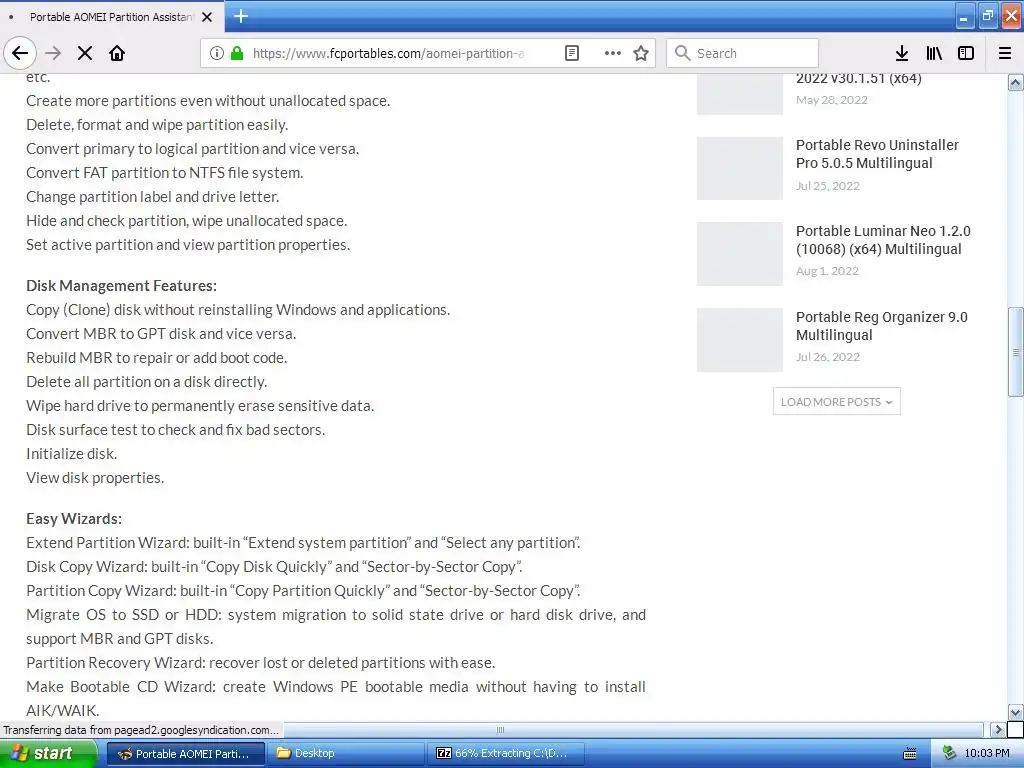This screenshot has height=768, width=1024.
Task: Click the safely remove hardware tray icon
Action: pyautogui.click(x=949, y=754)
